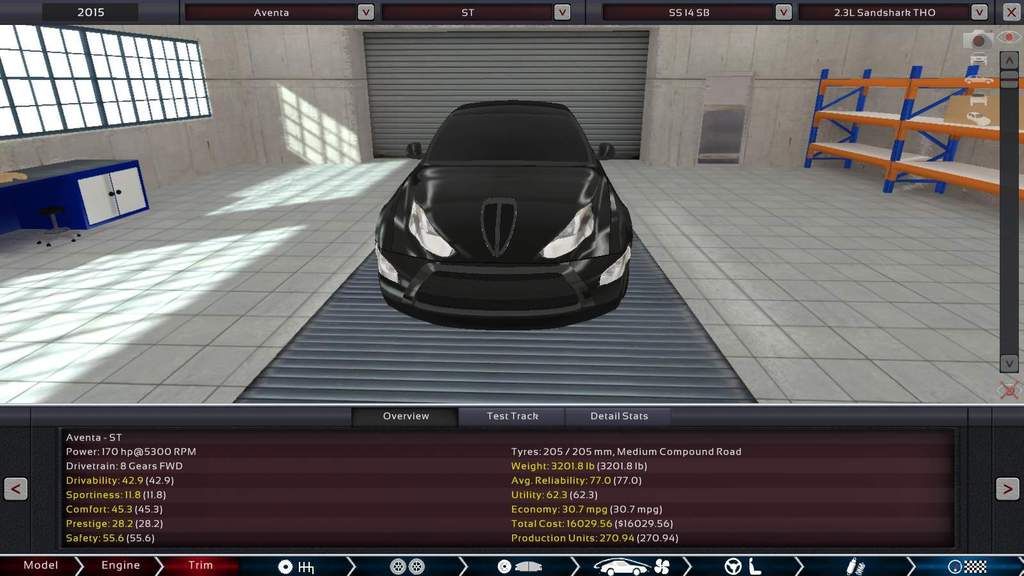1024x576 pixels.
Task: Go to the Trim section
Action: tap(200, 566)
